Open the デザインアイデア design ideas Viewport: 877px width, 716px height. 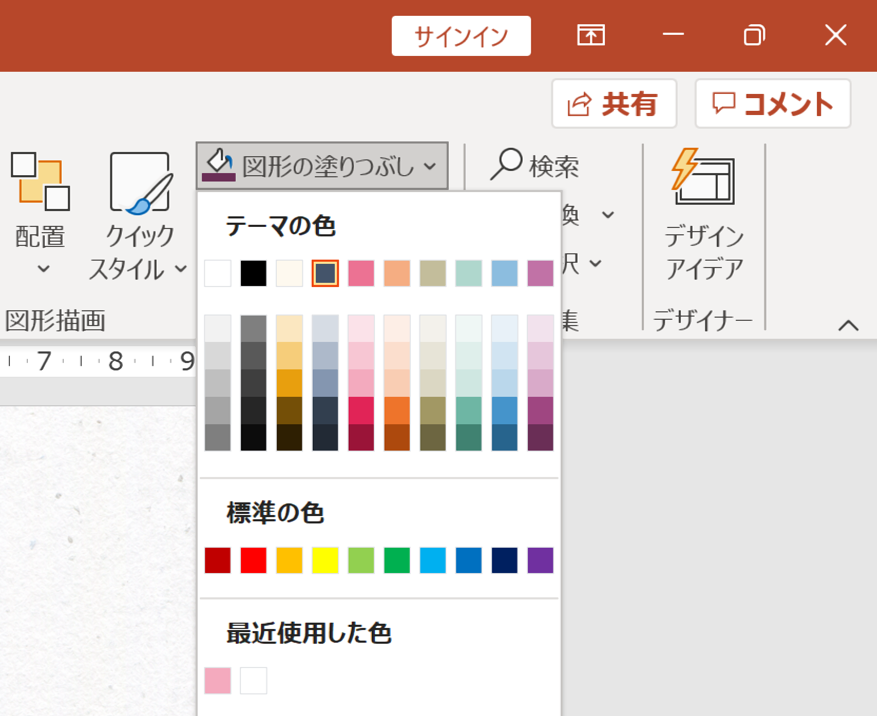click(704, 215)
